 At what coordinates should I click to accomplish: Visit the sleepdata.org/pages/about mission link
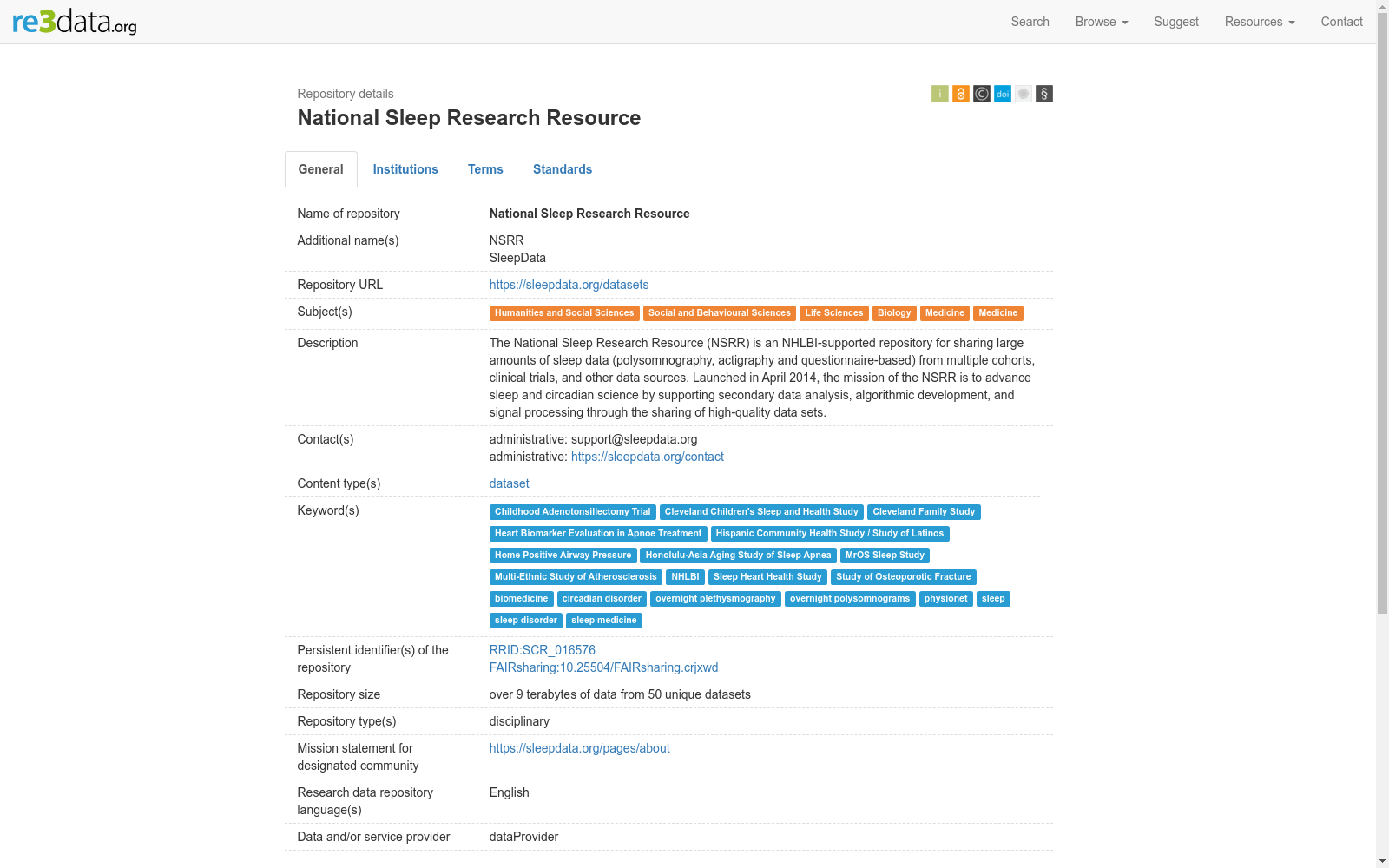coord(580,748)
